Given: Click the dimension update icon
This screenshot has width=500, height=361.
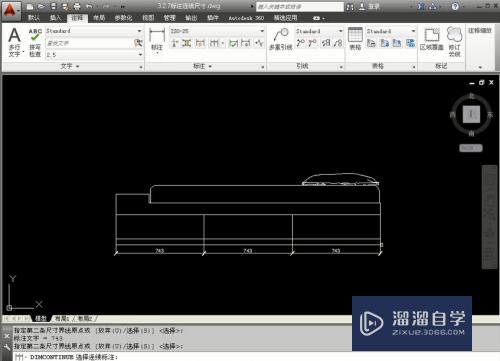Looking at the screenshot, I should 246,43.
